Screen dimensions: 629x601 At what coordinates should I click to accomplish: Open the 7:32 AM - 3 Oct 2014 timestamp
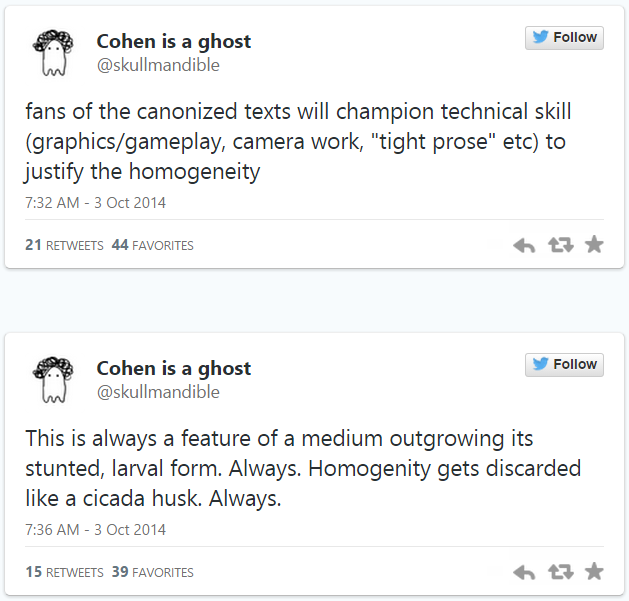coord(95,202)
